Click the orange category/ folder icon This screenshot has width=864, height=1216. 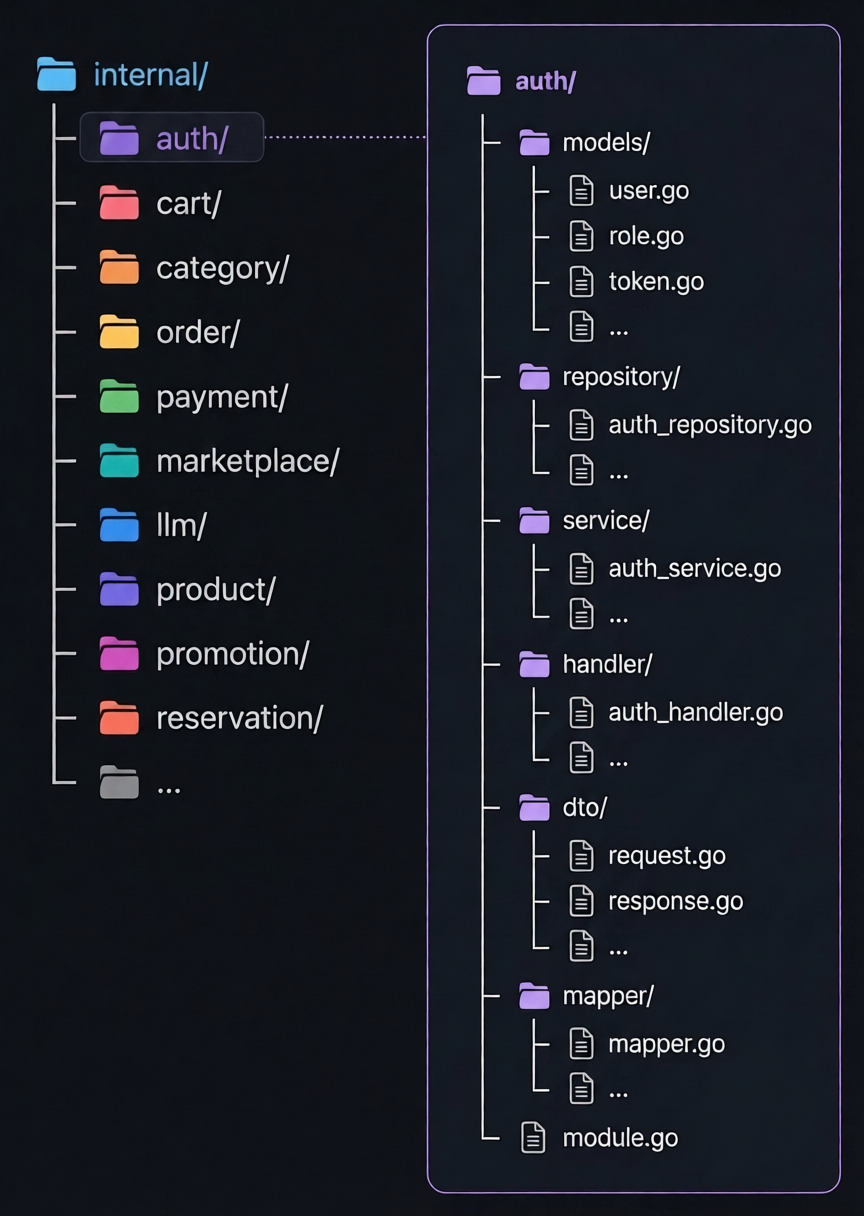coord(119,267)
